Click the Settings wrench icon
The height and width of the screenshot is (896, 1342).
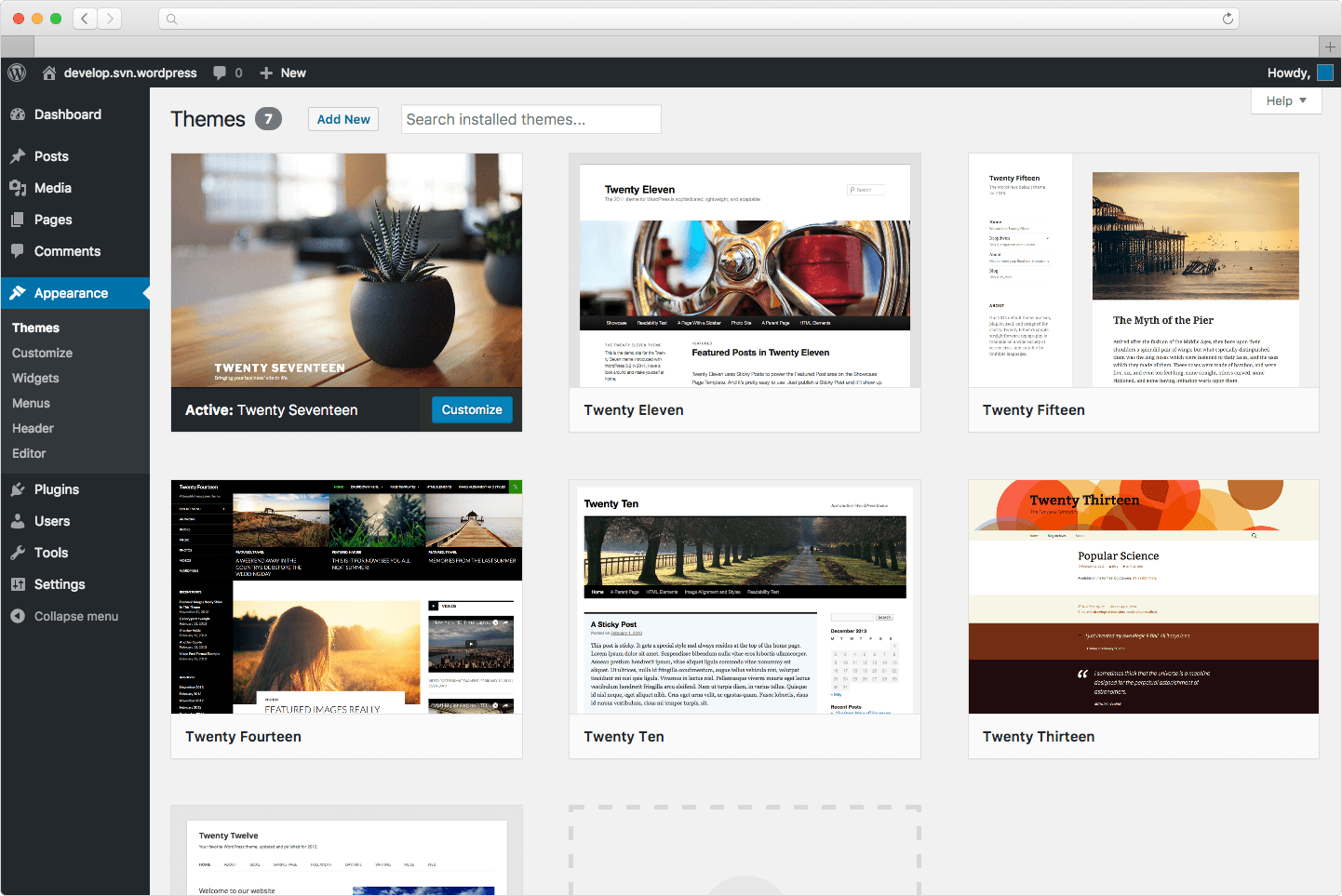click(20, 583)
